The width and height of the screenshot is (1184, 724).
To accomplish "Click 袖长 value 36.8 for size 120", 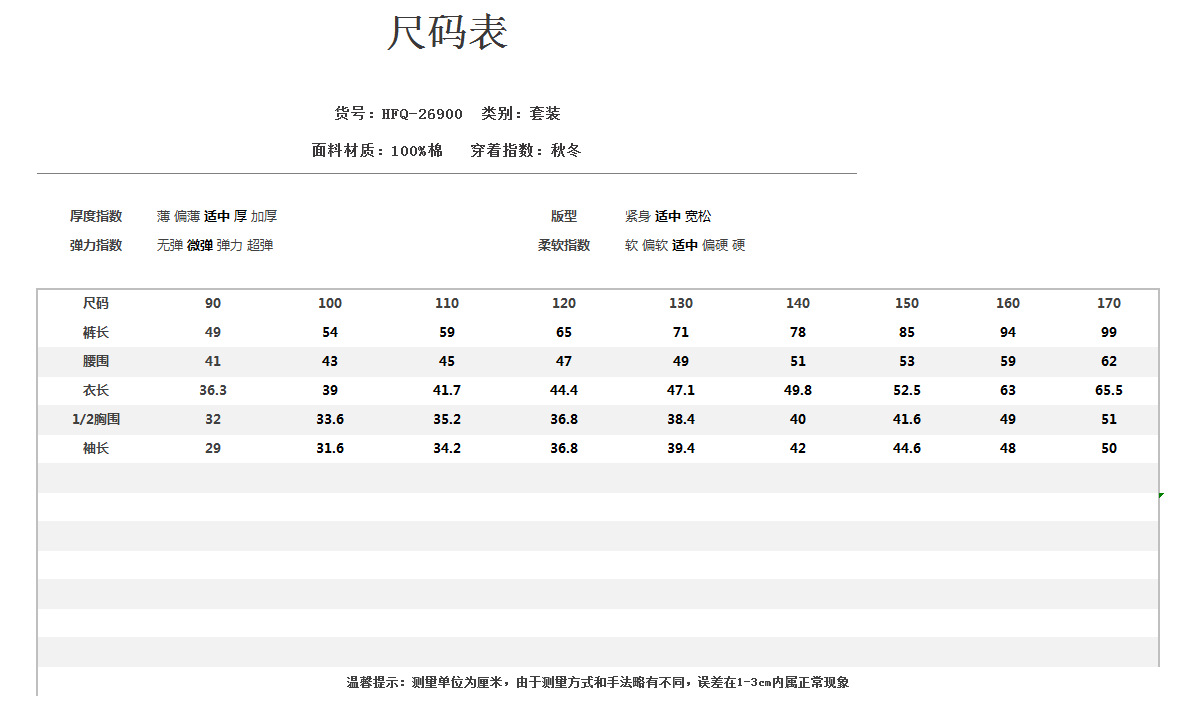I will [x=564, y=448].
